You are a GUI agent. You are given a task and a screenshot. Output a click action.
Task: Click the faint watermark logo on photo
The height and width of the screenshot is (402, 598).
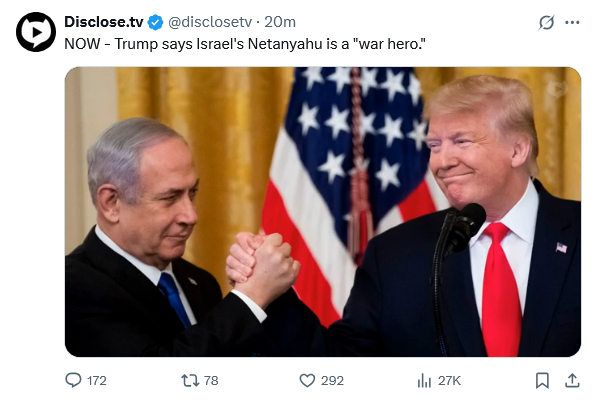557,90
